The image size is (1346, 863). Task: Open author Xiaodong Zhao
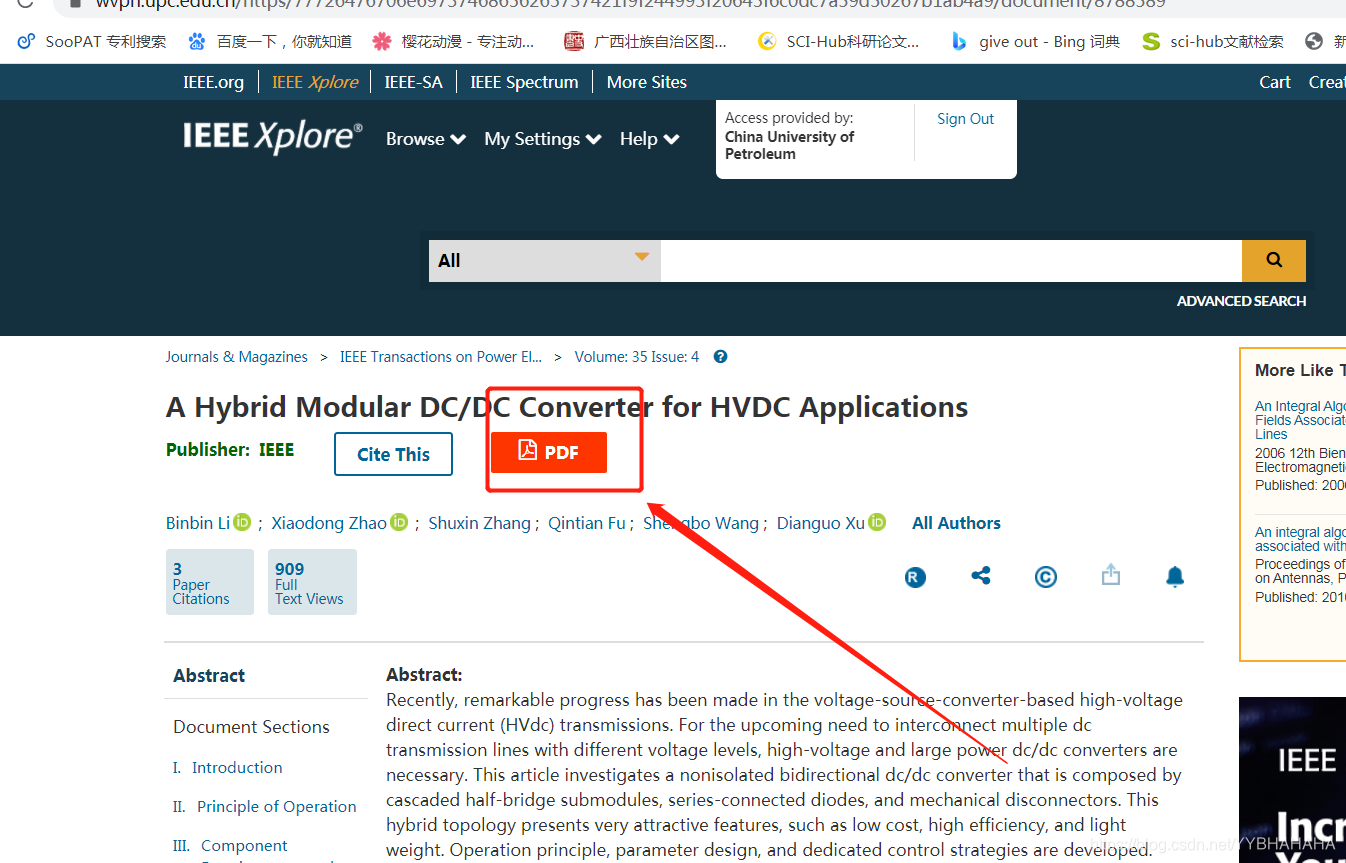click(329, 523)
